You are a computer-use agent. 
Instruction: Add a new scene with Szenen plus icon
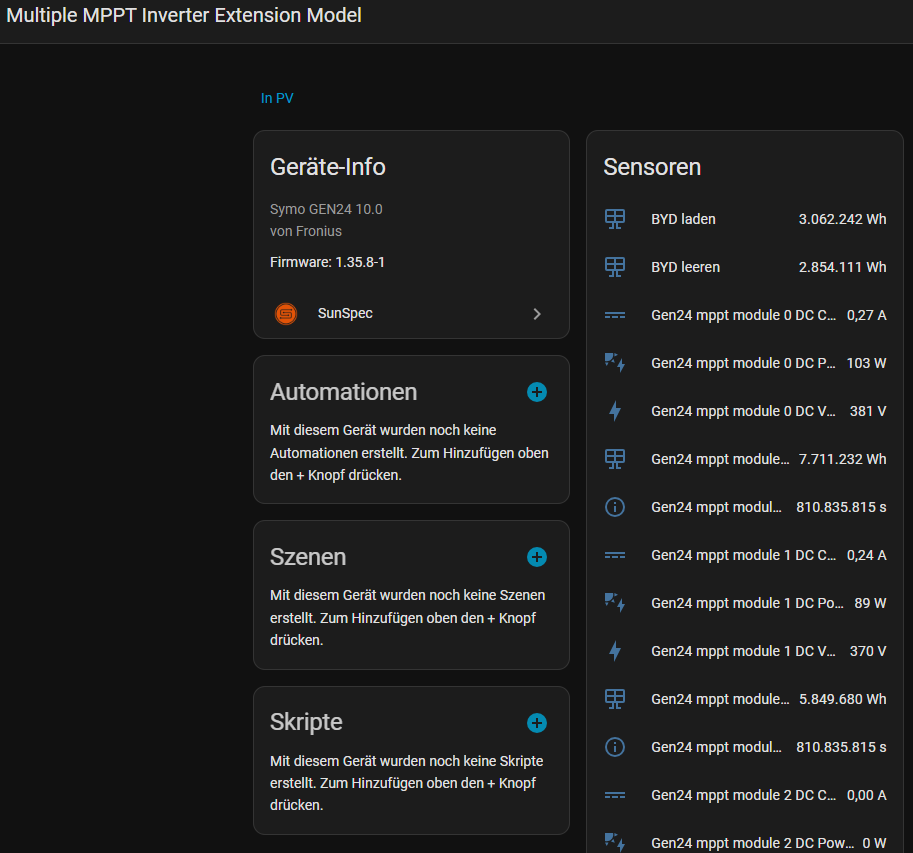click(x=537, y=557)
